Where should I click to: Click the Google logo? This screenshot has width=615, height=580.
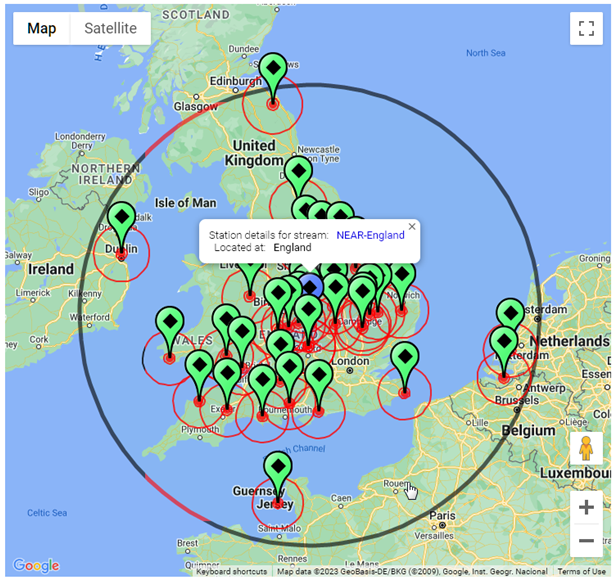point(36,565)
